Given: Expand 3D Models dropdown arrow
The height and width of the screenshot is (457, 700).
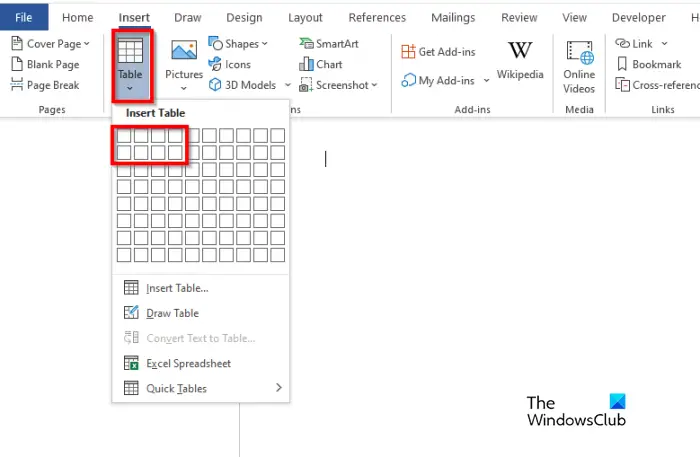Looking at the screenshot, I should (x=288, y=85).
